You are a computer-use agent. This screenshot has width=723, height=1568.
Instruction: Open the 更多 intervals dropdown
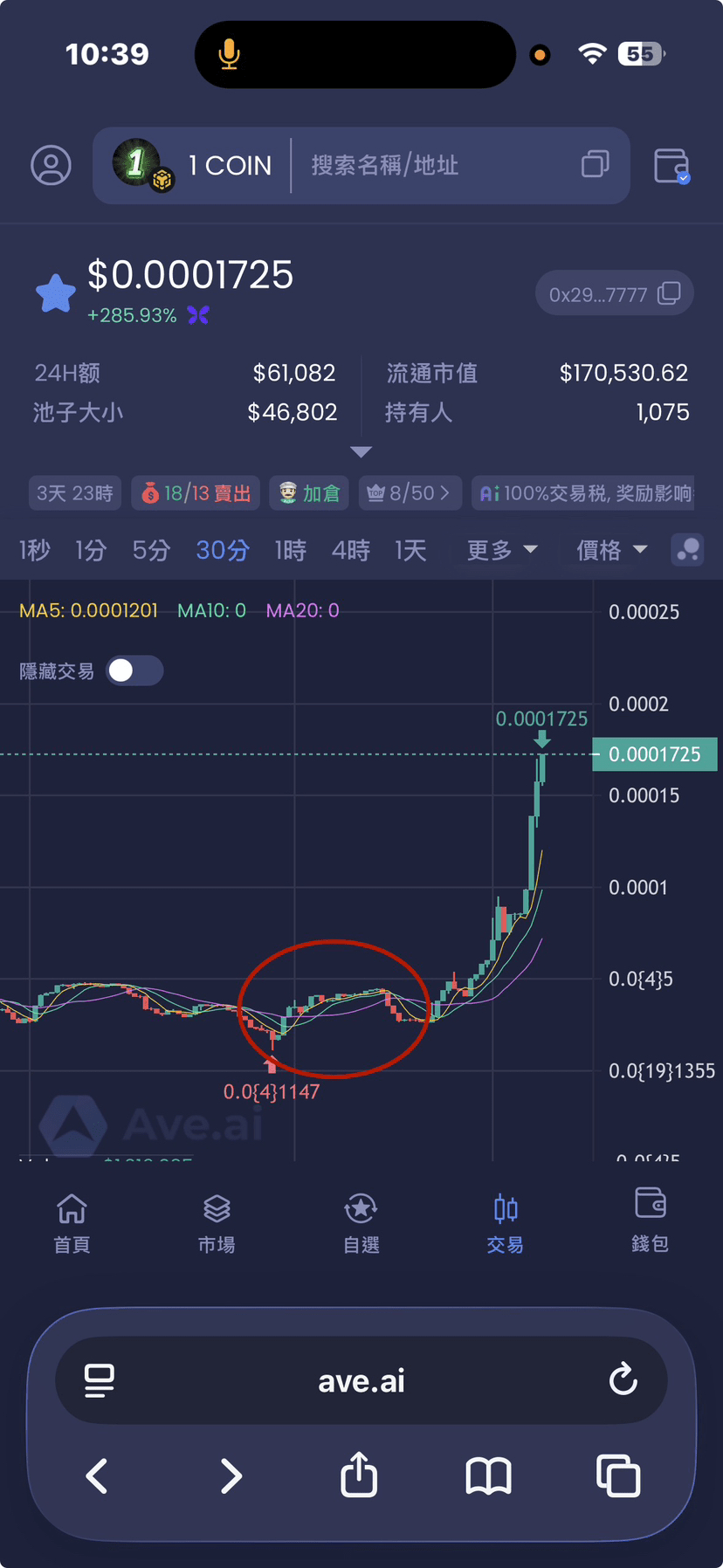pyautogui.click(x=502, y=550)
